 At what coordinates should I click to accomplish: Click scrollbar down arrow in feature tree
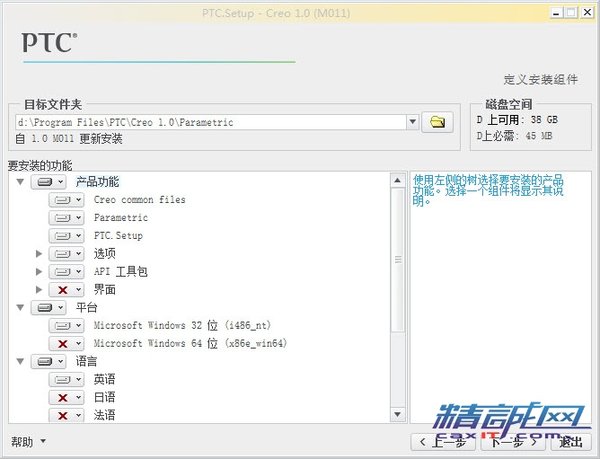[x=398, y=414]
